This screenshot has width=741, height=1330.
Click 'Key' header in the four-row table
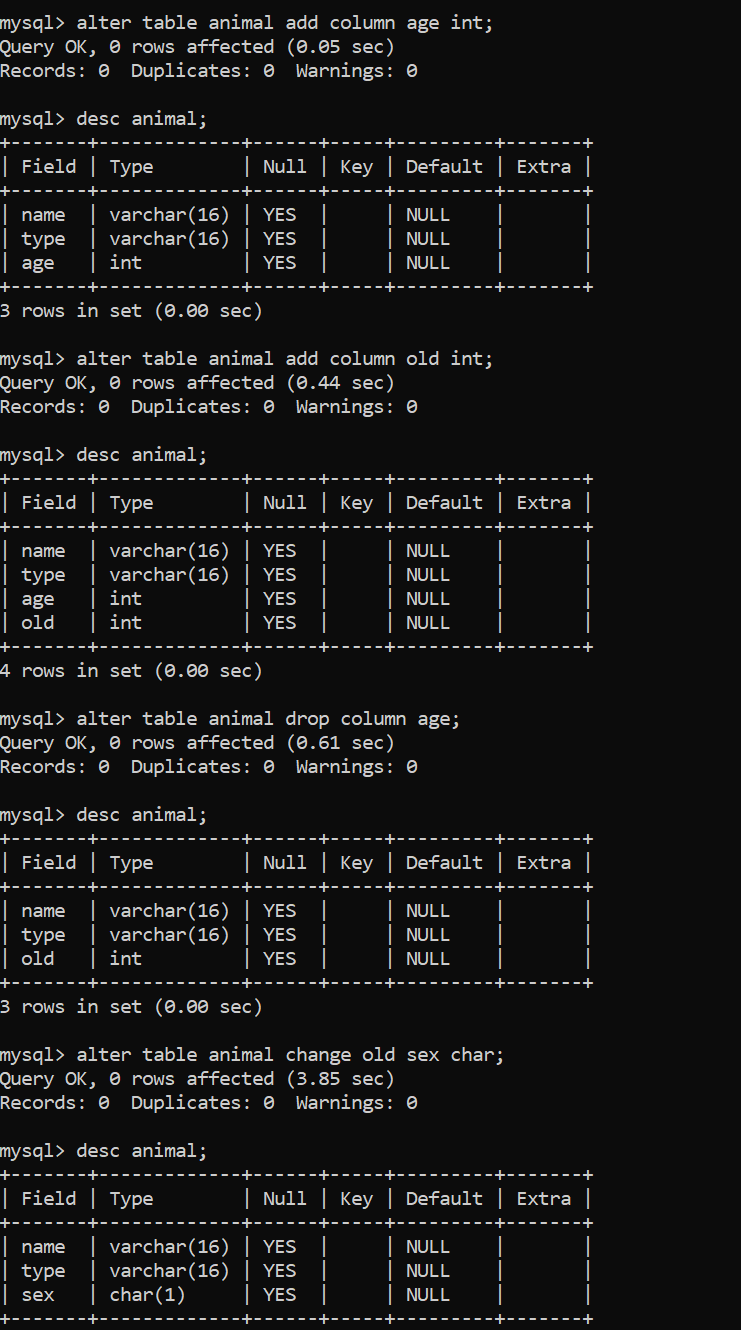(x=356, y=503)
